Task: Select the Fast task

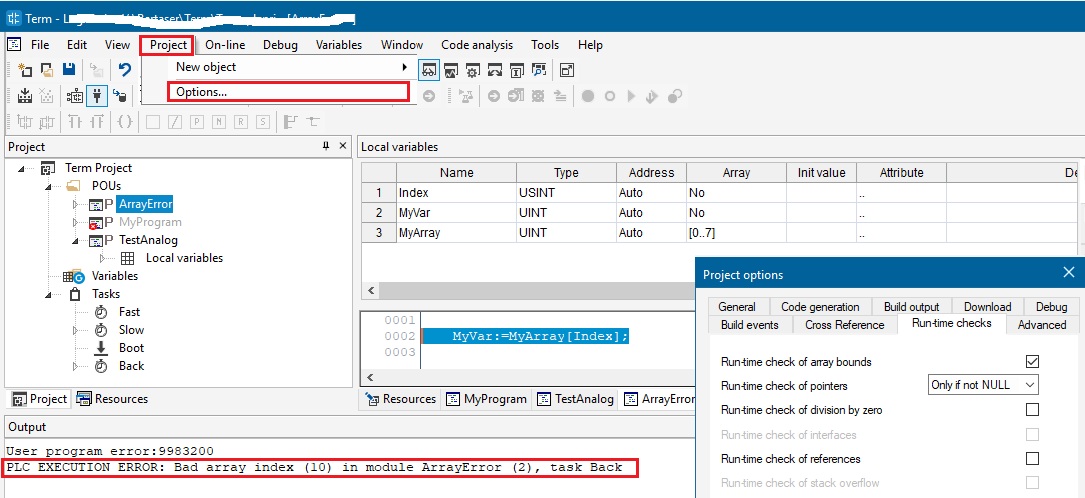Action: [x=129, y=312]
